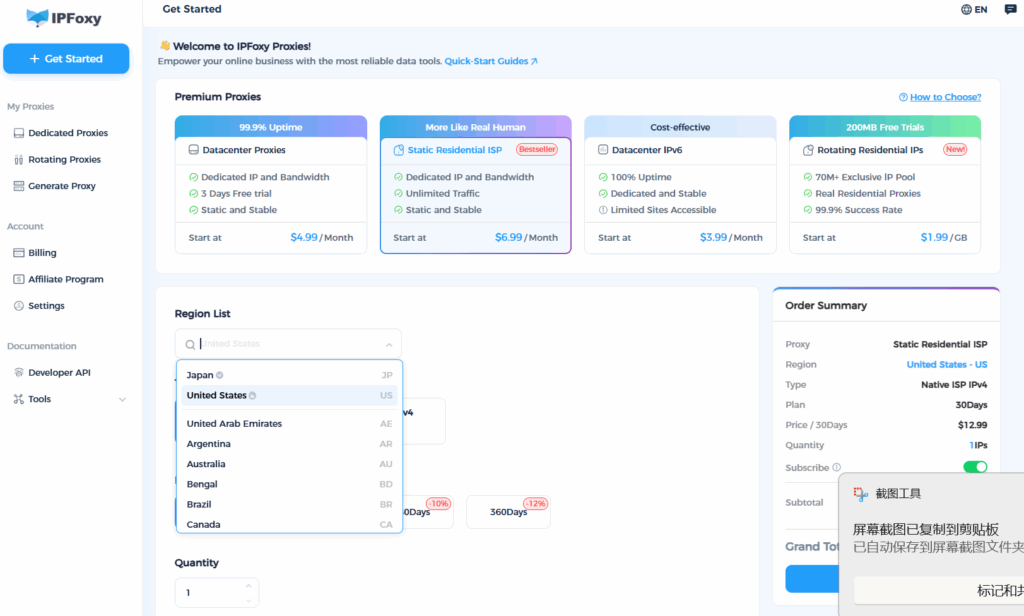Go to the Generate Proxy page
This screenshot has width=1024, height=616.
(x=61, y=186)
